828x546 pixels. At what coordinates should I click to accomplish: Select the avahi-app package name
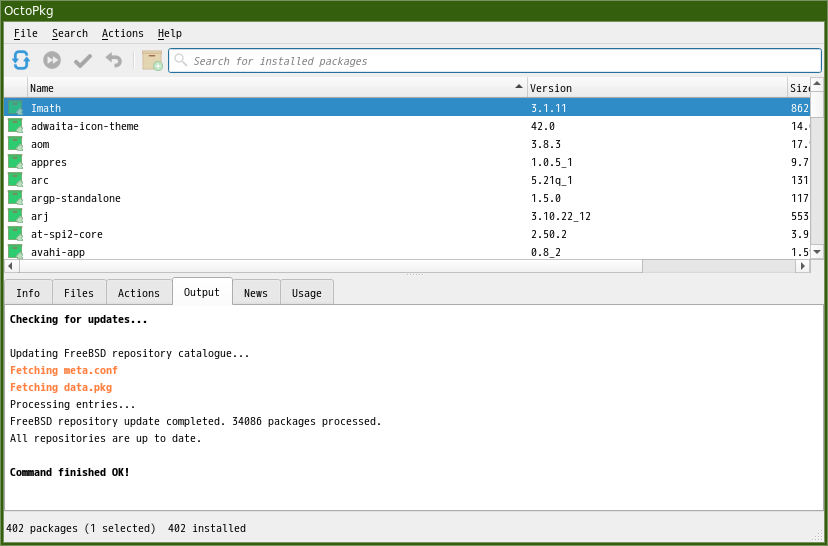tap(58, 252)
